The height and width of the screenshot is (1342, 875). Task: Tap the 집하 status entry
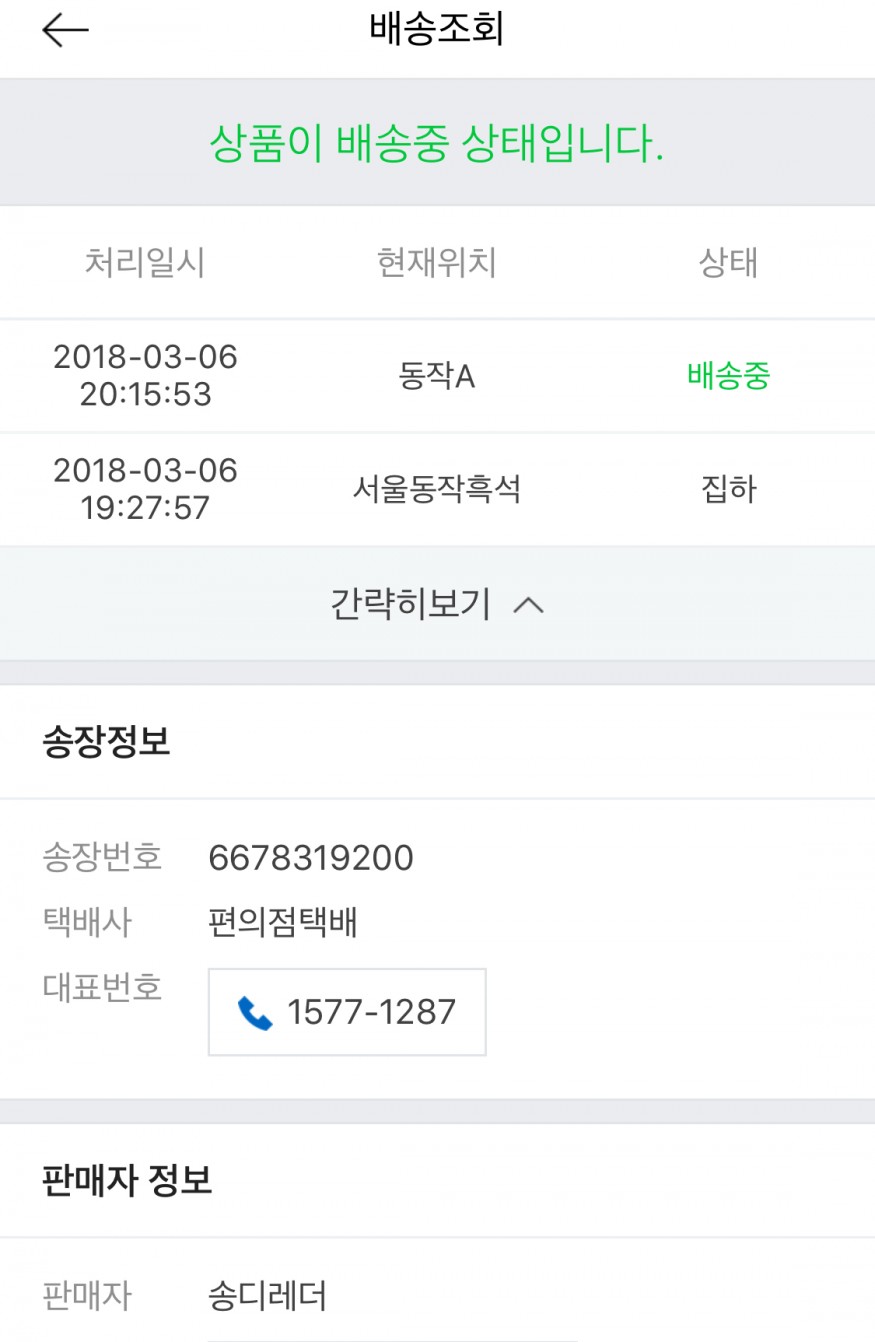point(728,490)
